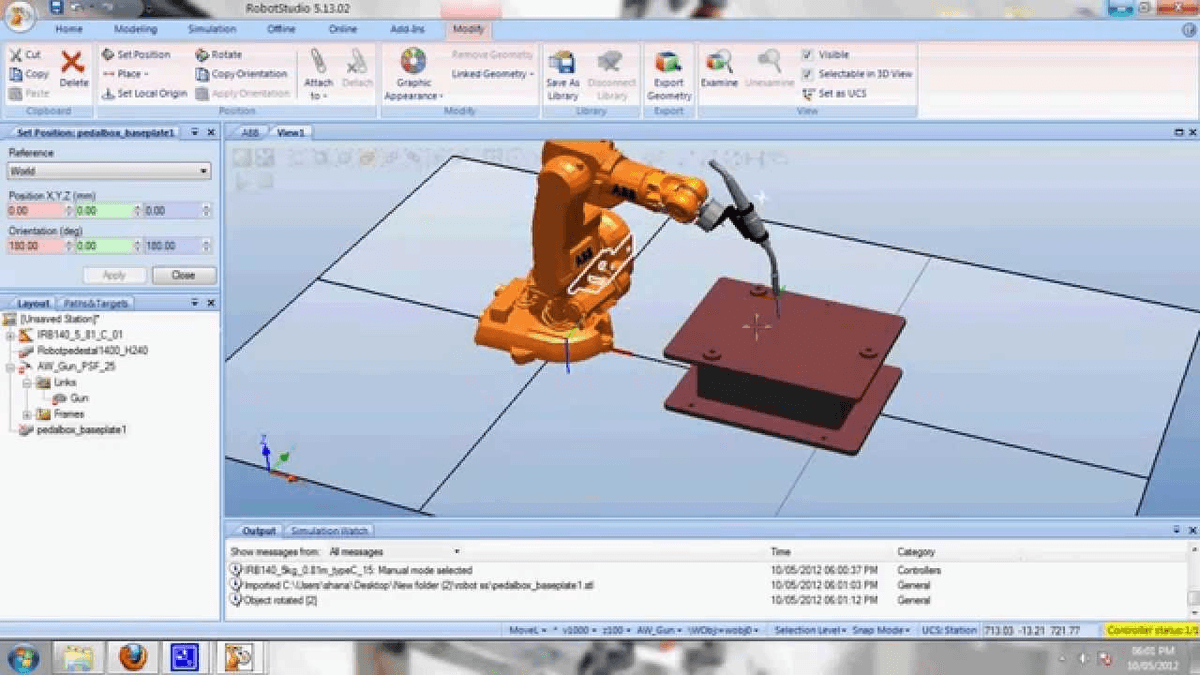Switch to the ABB view tab
Image resolution: width=1200 pixels, height=675 pixels.
coord(249,132)
